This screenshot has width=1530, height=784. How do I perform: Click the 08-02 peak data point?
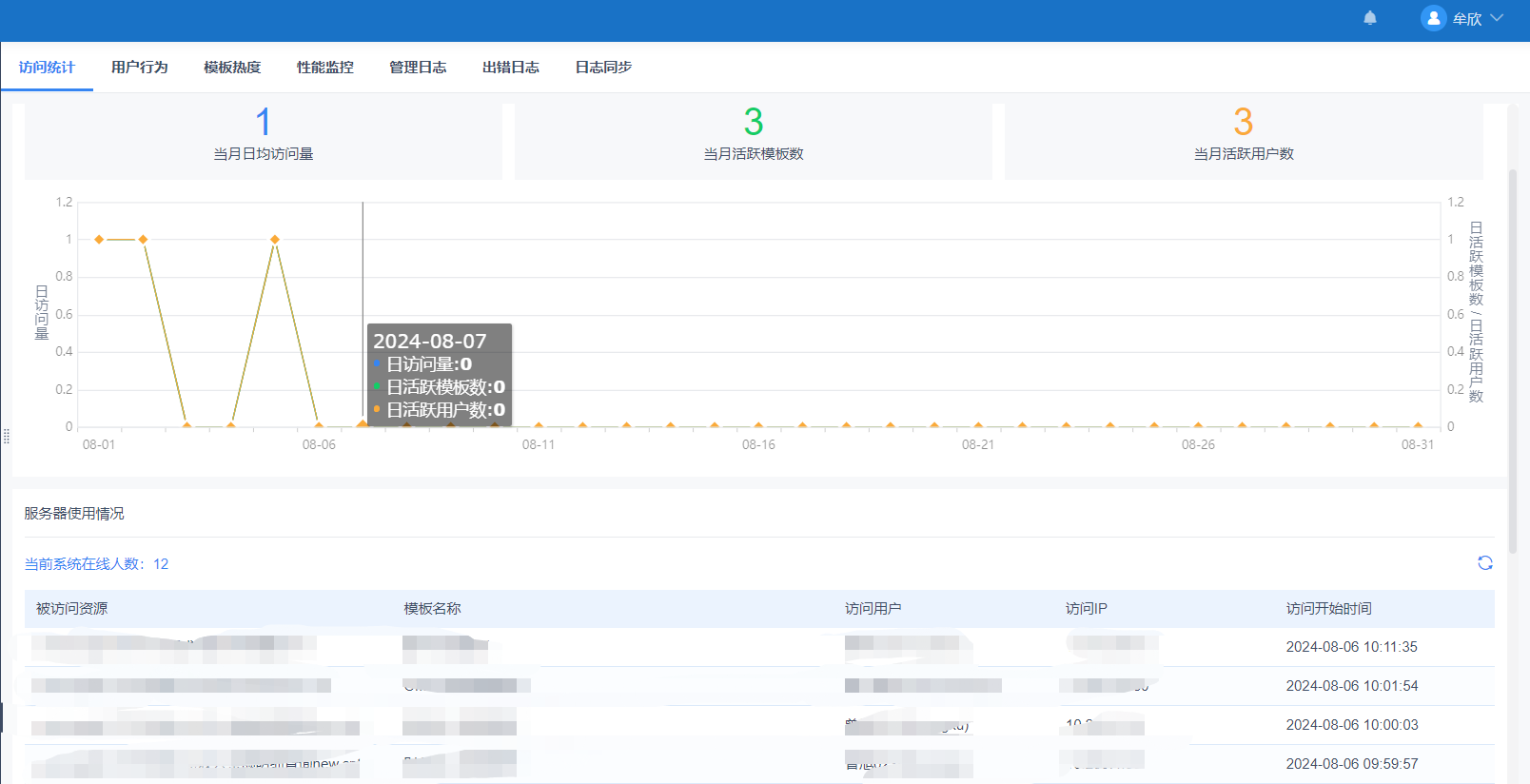[x=143, y=240]
